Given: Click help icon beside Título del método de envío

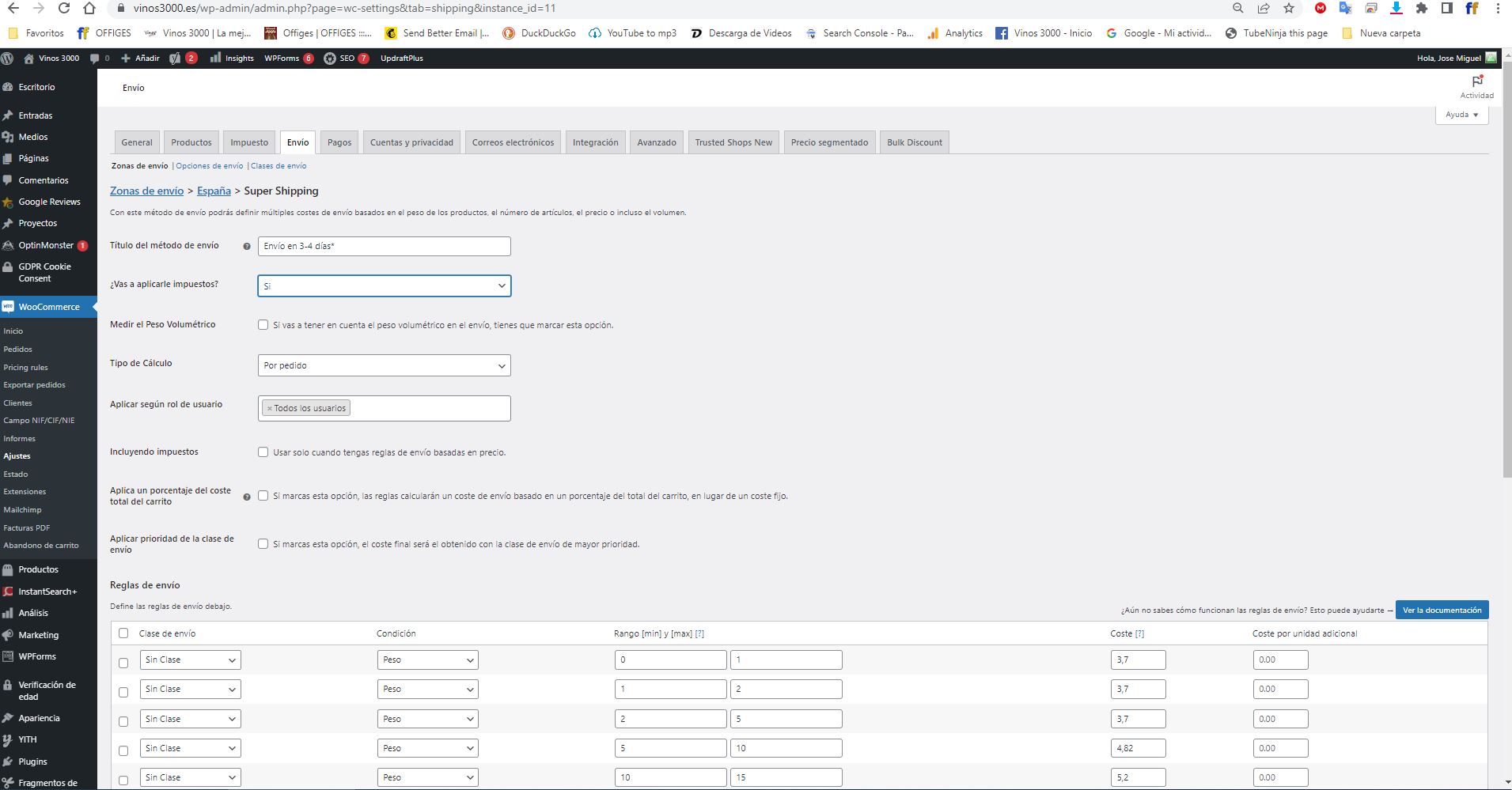Looking at the screenshot, I should (247, 246).
